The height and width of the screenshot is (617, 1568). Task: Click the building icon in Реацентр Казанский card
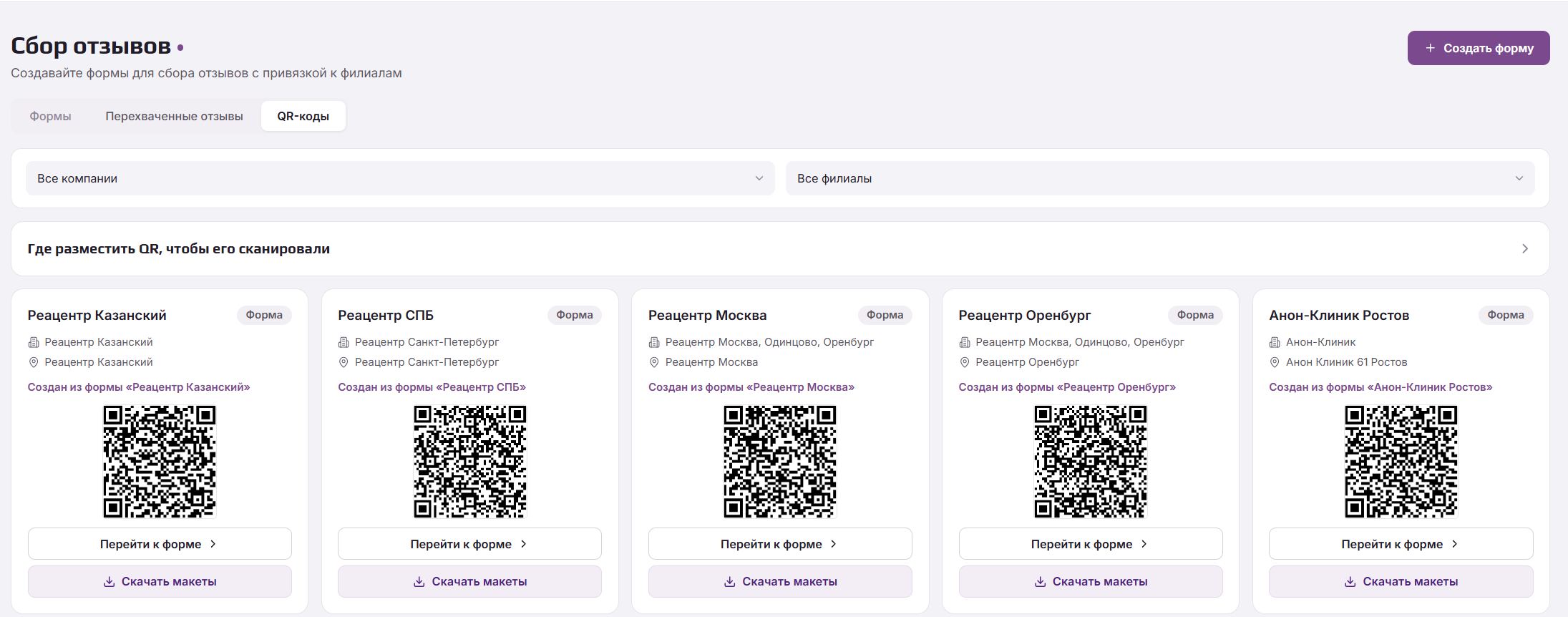tap(33, 342)
